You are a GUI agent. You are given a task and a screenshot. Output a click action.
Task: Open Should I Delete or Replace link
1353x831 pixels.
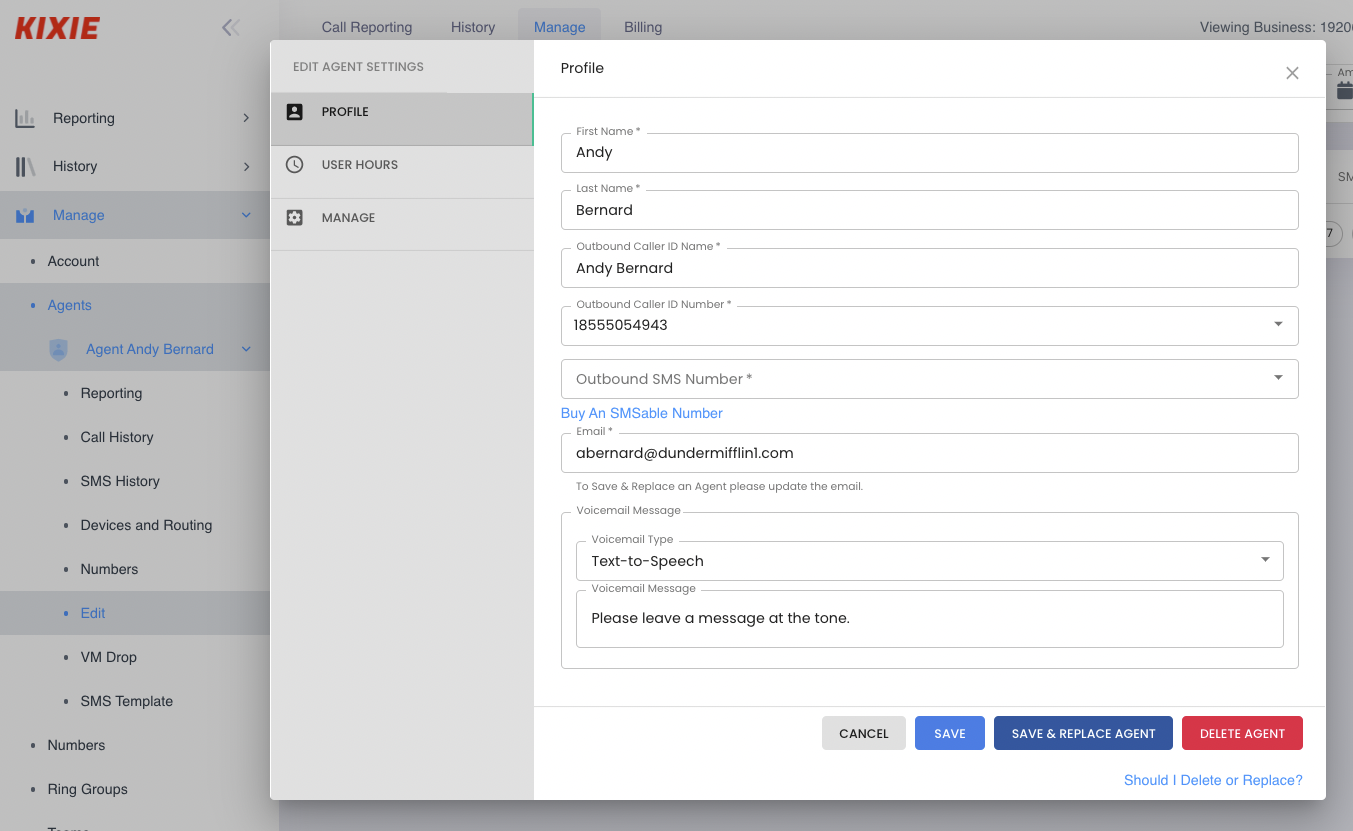coord(1213,780)
